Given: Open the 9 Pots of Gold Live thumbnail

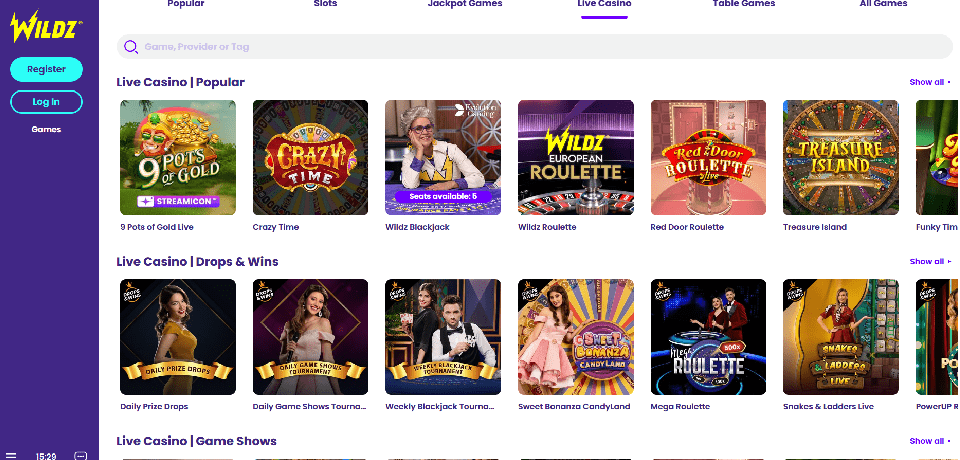Looking at the screenshot, I should pos(178,157).
